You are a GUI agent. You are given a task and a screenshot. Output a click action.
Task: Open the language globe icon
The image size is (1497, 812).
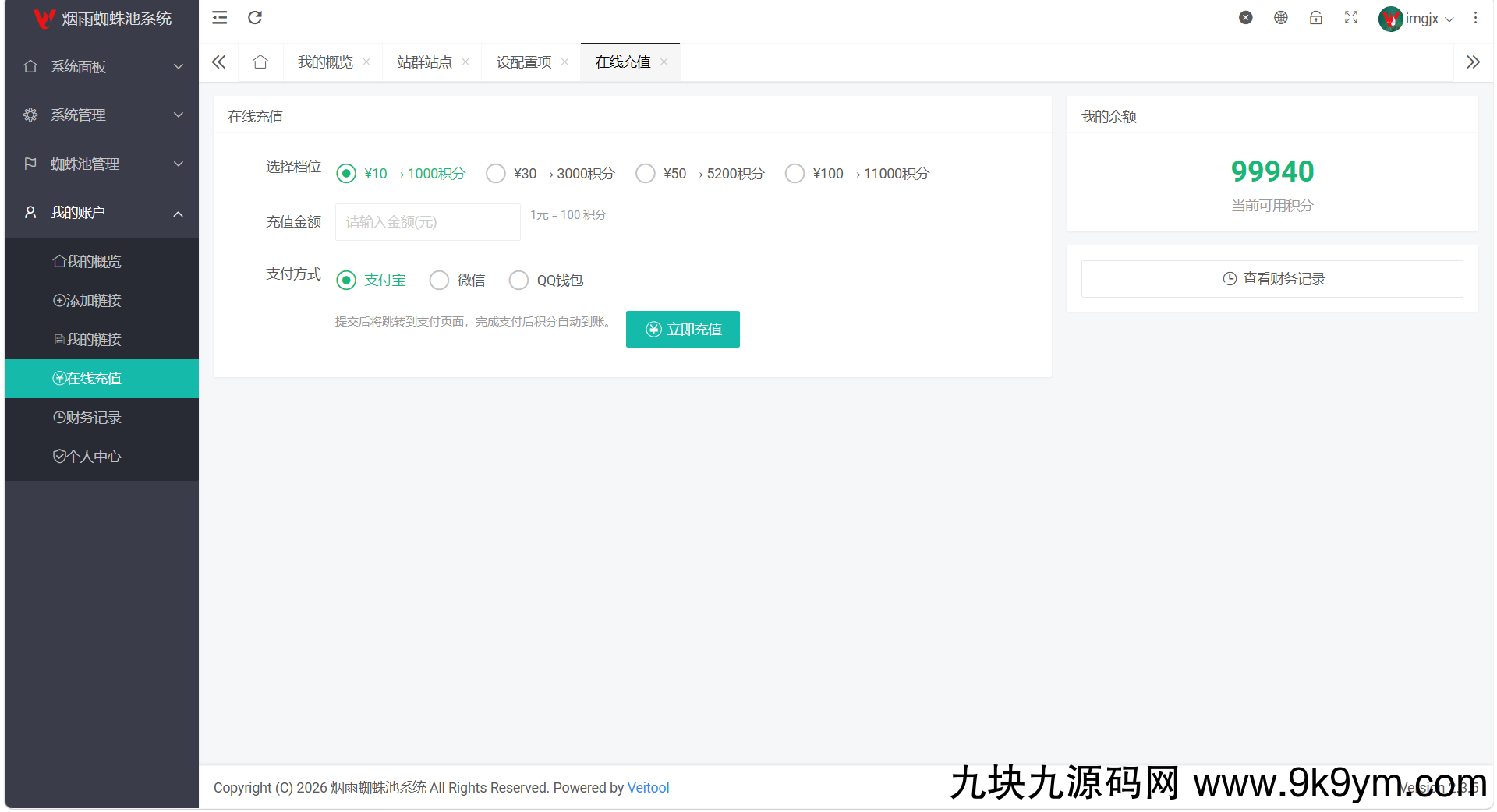(x=1281, y=18)
